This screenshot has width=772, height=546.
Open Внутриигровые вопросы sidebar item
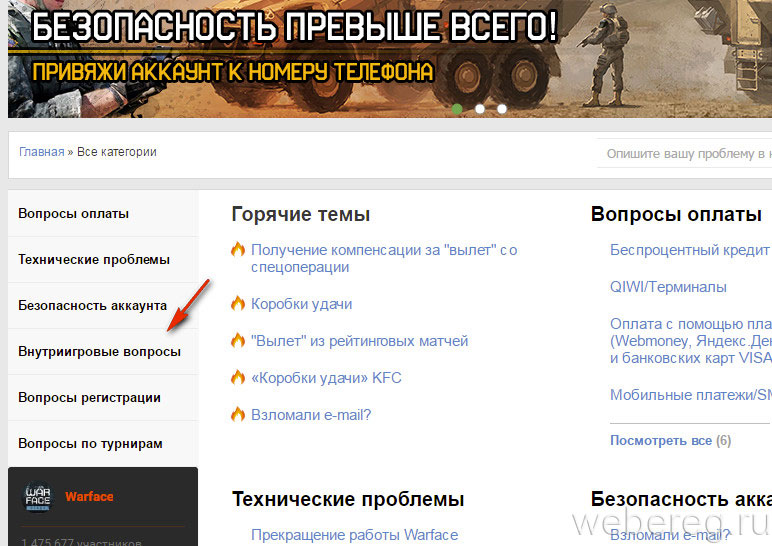(103, 352)
